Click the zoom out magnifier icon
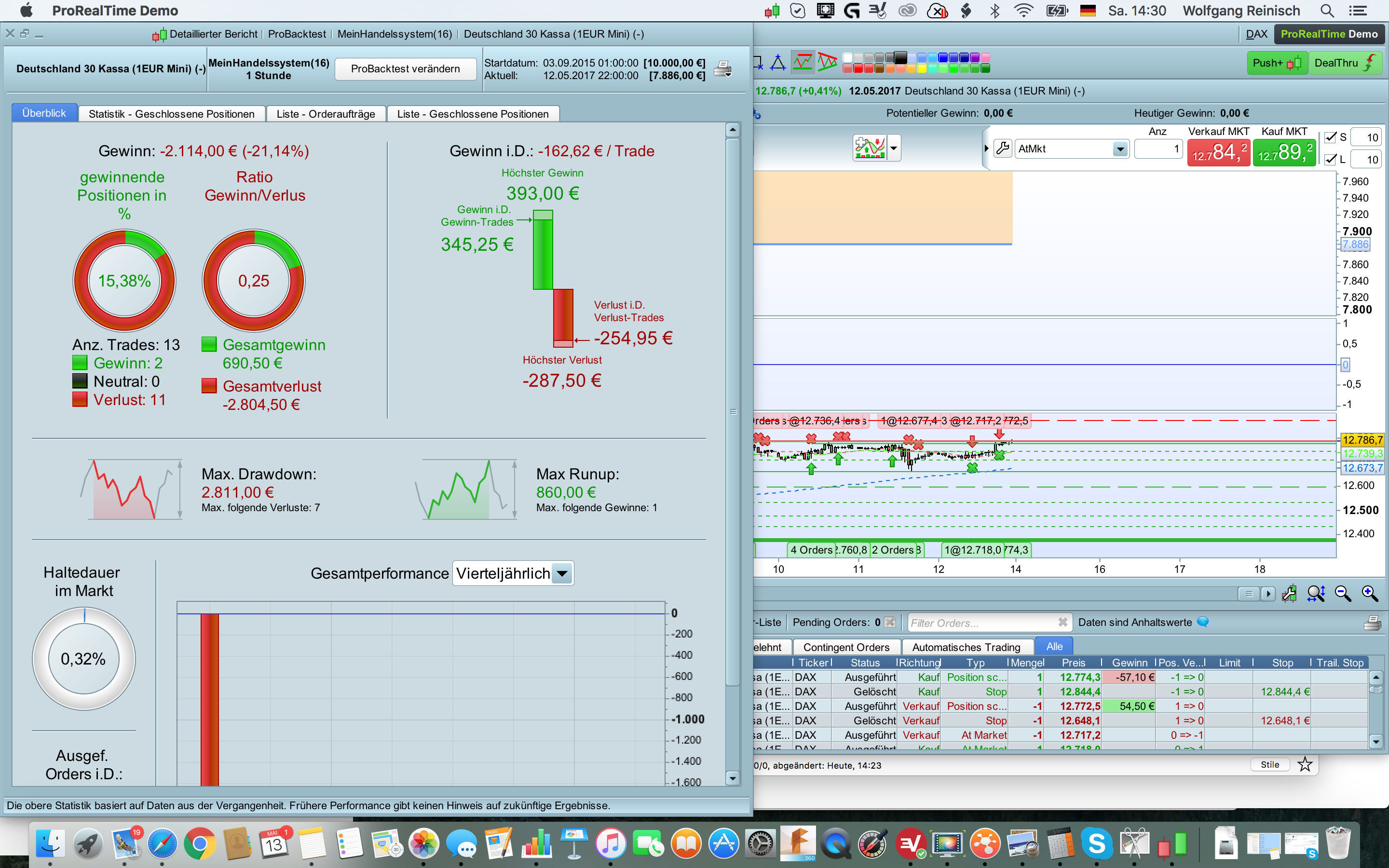The width and height of the screenshot is (1389, 868). click(x=1343, y=593)
